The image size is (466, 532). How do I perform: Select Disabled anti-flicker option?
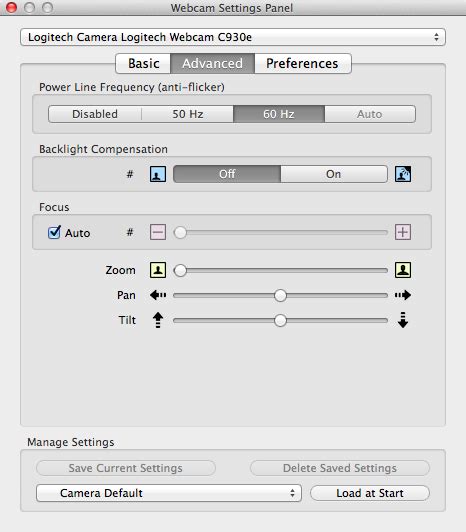[x=95, y=114]
